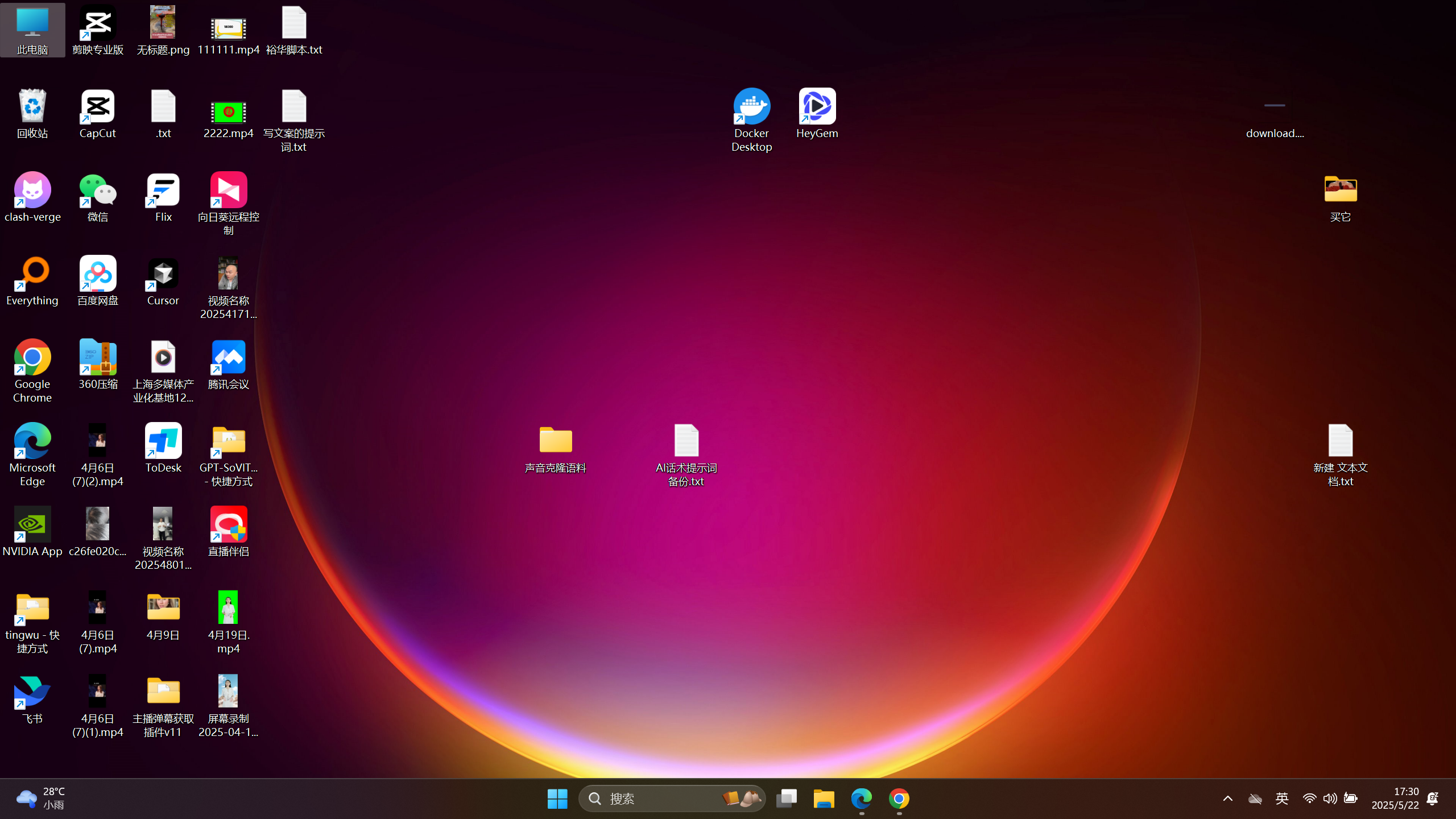
Task: Expand hidden system tray icons chevron
Action: pyautogui.click(x=1227, y=799)
